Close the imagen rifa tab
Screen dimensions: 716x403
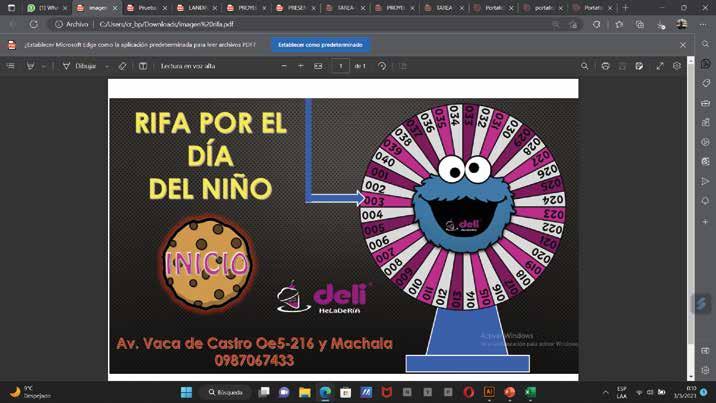click(x=115, y=8)
